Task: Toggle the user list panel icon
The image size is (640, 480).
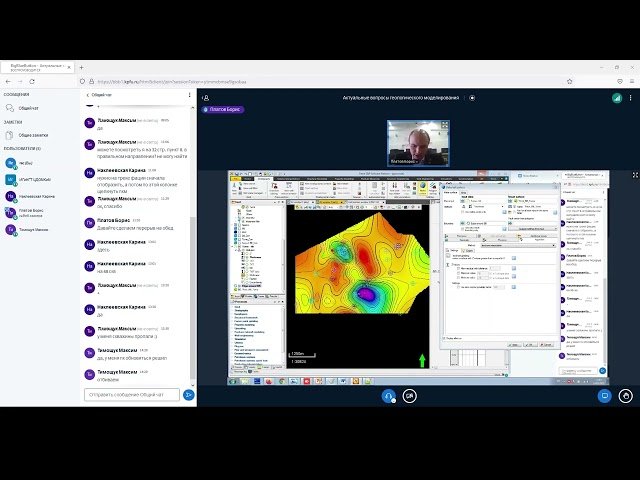Action: tap(205, 98)
